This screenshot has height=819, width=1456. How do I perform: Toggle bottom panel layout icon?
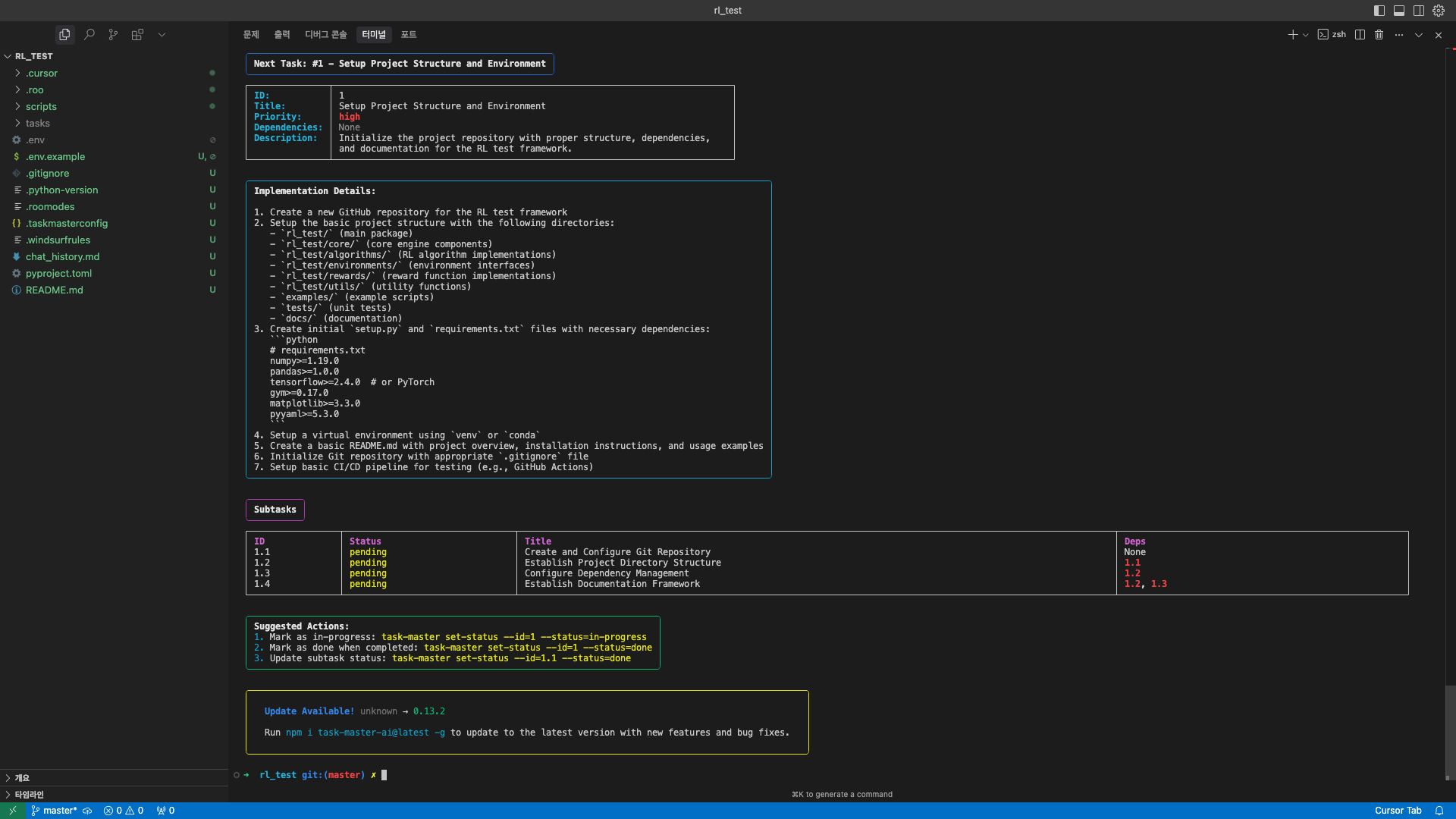point(1399,11)
